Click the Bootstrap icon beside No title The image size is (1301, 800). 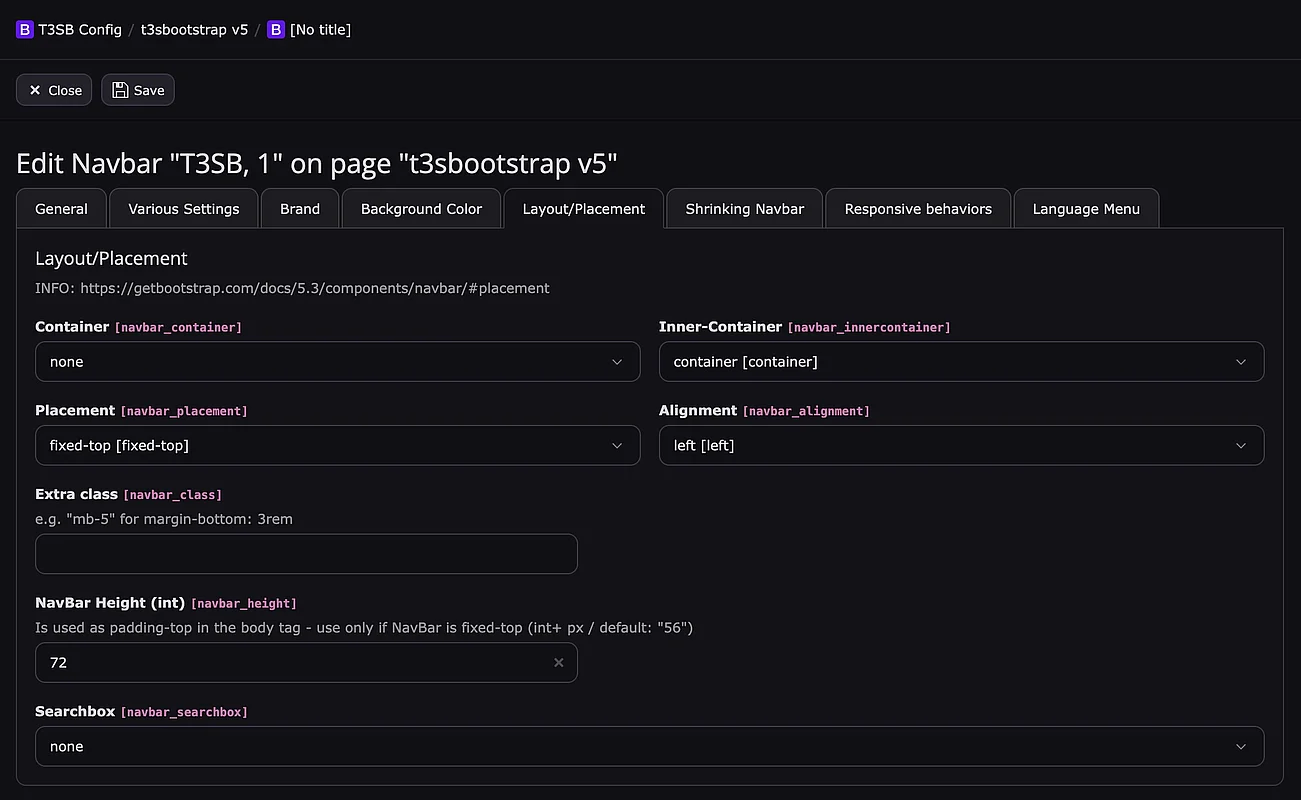point(276,30)
